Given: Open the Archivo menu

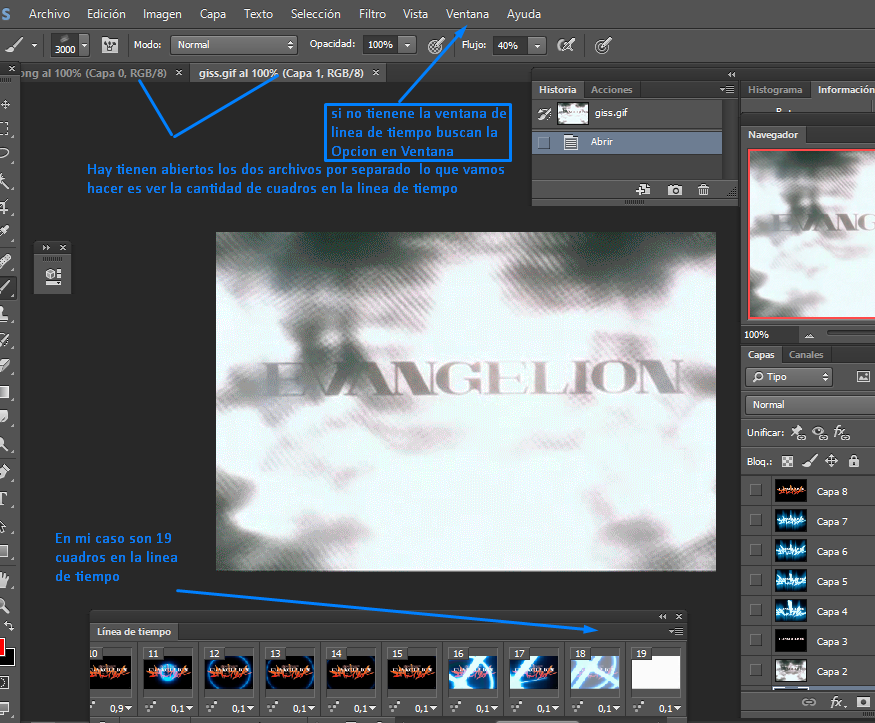Looking at the screenshot, I should click(49, 14).
